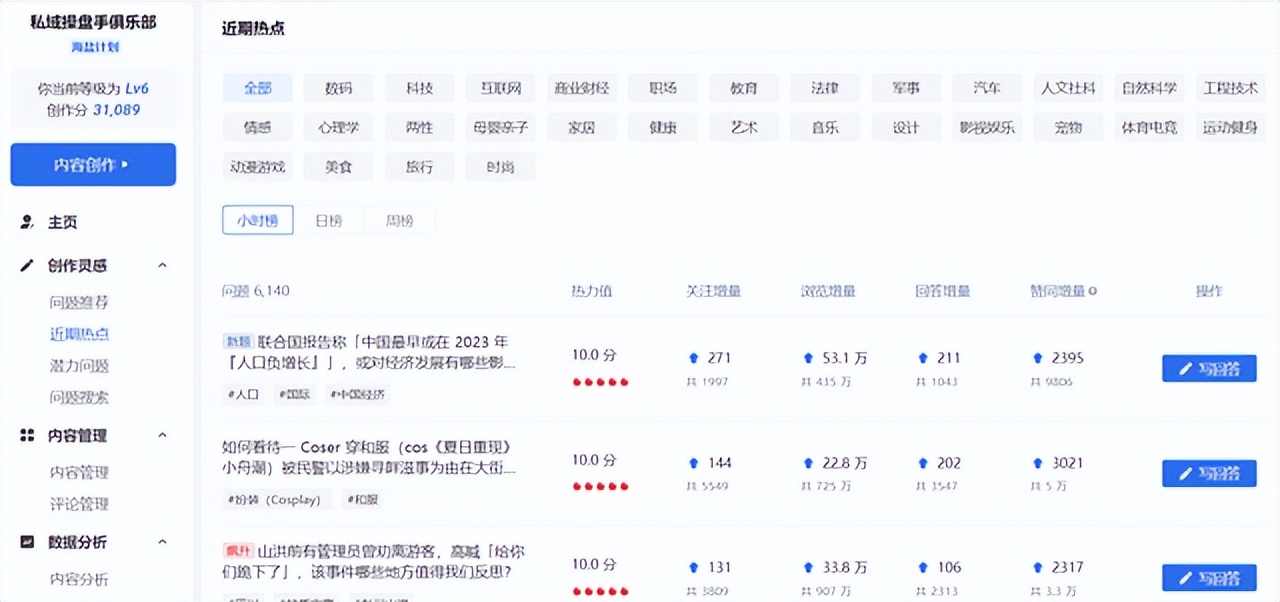Filter by 自然科学 category
The image size is (1280, 602).
[1149, 88]
